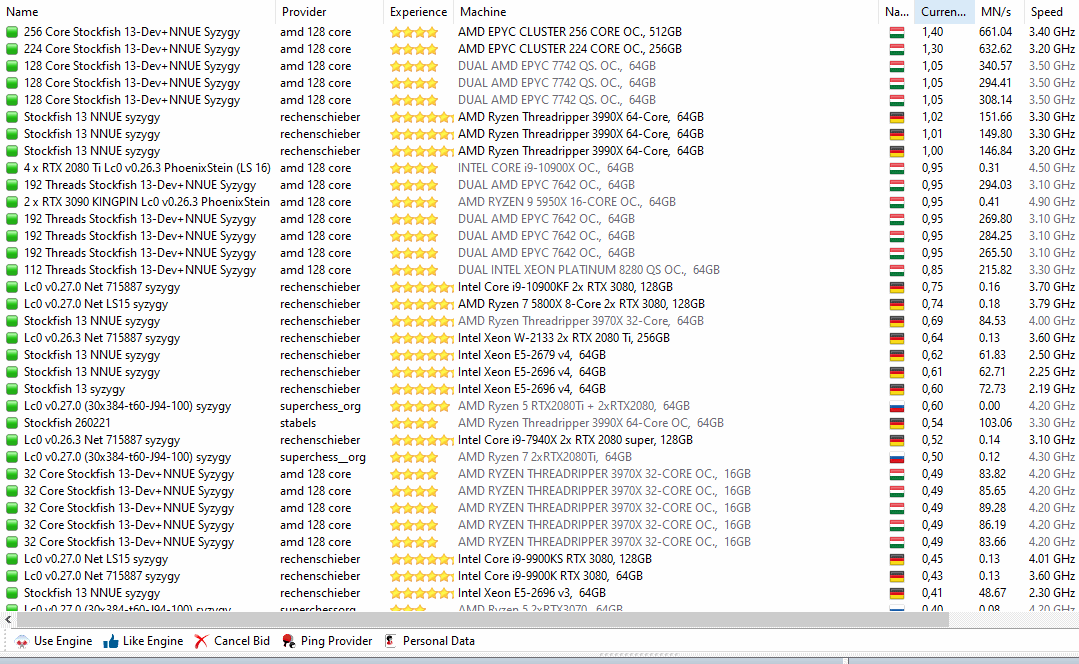Click green icon beside 224 Core Stockfish engine
Image resolution: width=1079 pixels, height=664 pixels.
(12, 49)
